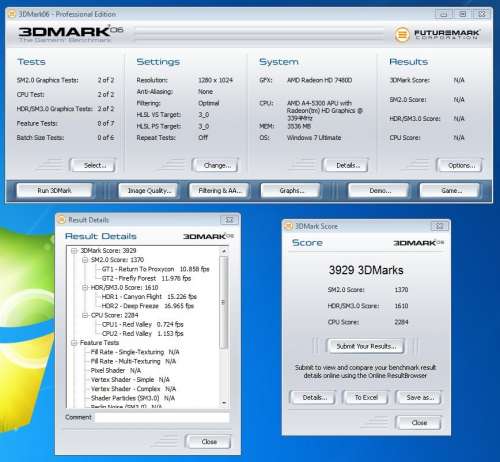Click Change under Settings
Image resolution: width=500 pixels, height=462 pixels.
click(x=216, y=165)
